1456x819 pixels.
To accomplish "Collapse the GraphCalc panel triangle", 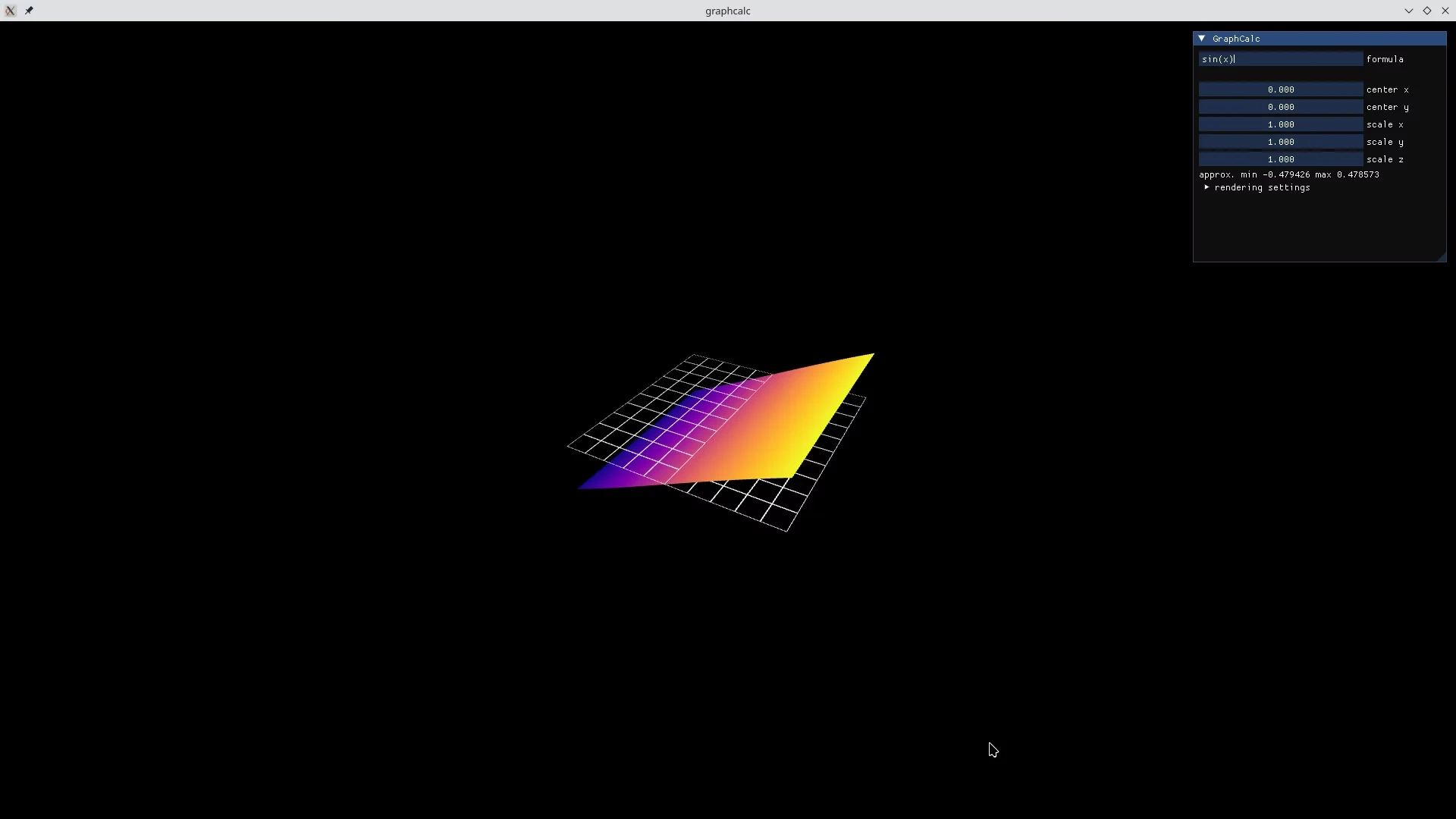I will click(1202, 38).
